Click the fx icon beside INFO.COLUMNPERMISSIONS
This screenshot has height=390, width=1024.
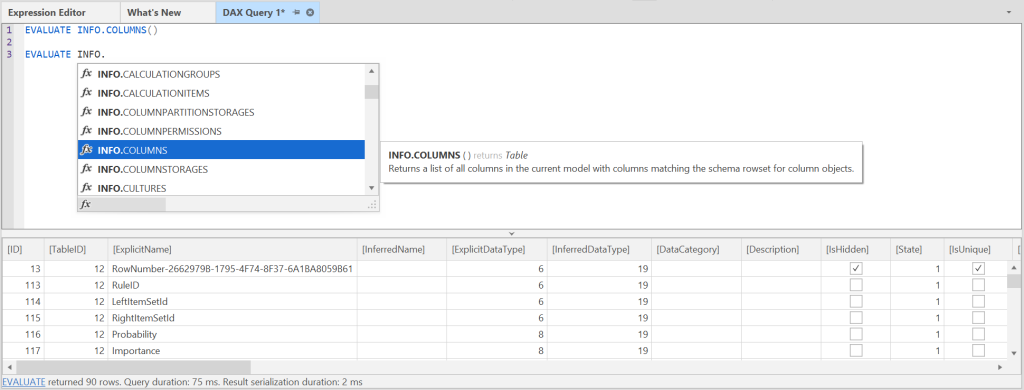coord(86,131)
